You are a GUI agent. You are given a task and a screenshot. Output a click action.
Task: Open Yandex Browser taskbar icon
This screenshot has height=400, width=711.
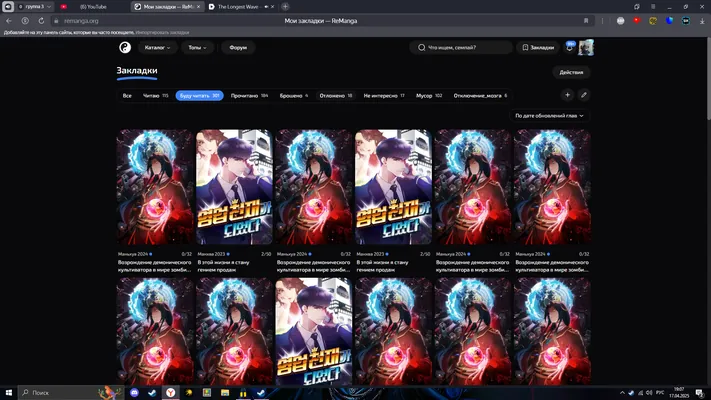[x=170, y=393]
